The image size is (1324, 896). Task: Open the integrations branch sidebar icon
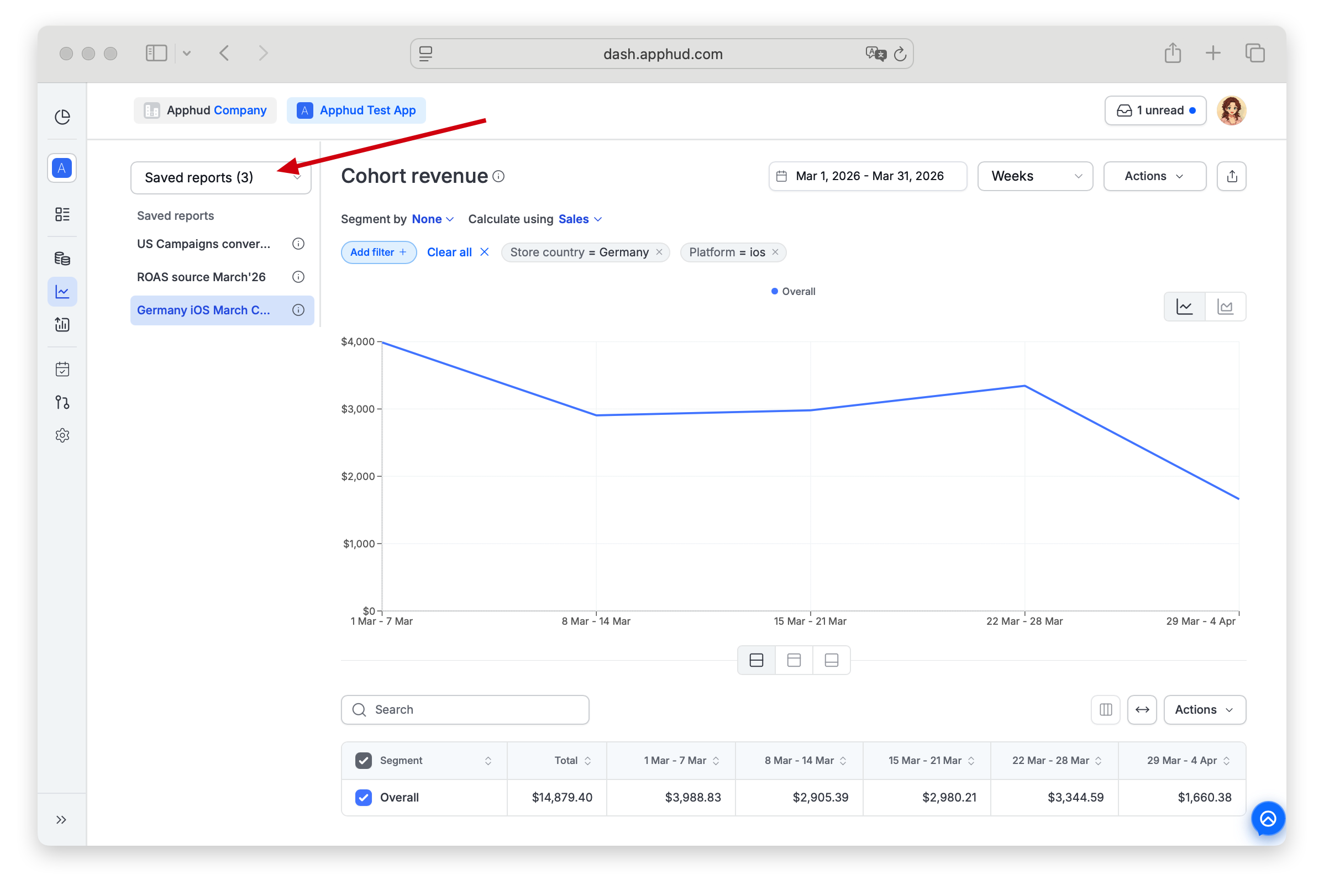click(x=62, y=402)
